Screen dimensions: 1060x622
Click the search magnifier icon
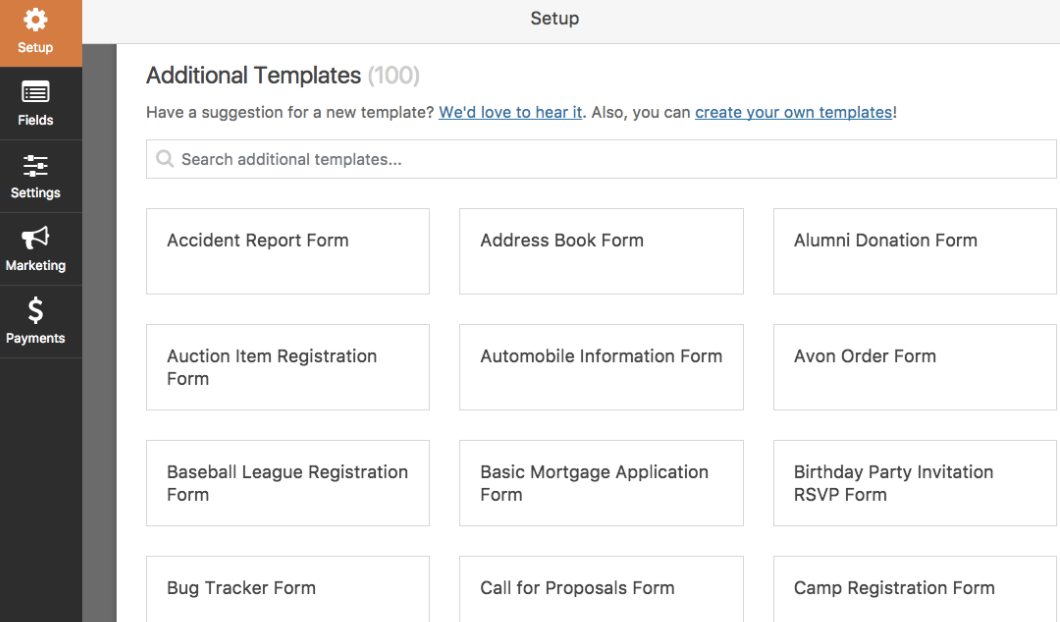(x=164, y=159)
